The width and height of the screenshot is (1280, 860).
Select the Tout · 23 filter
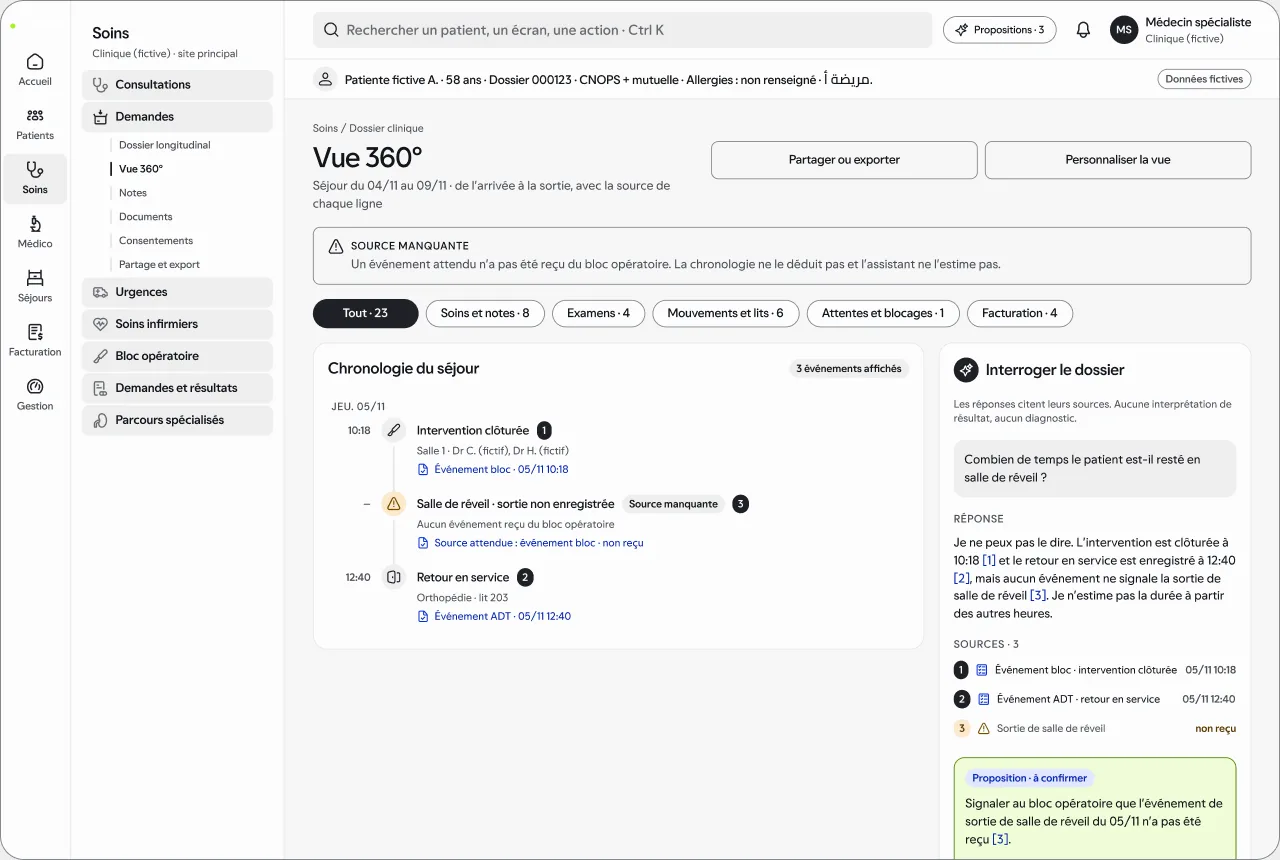(x=365, y=314)
